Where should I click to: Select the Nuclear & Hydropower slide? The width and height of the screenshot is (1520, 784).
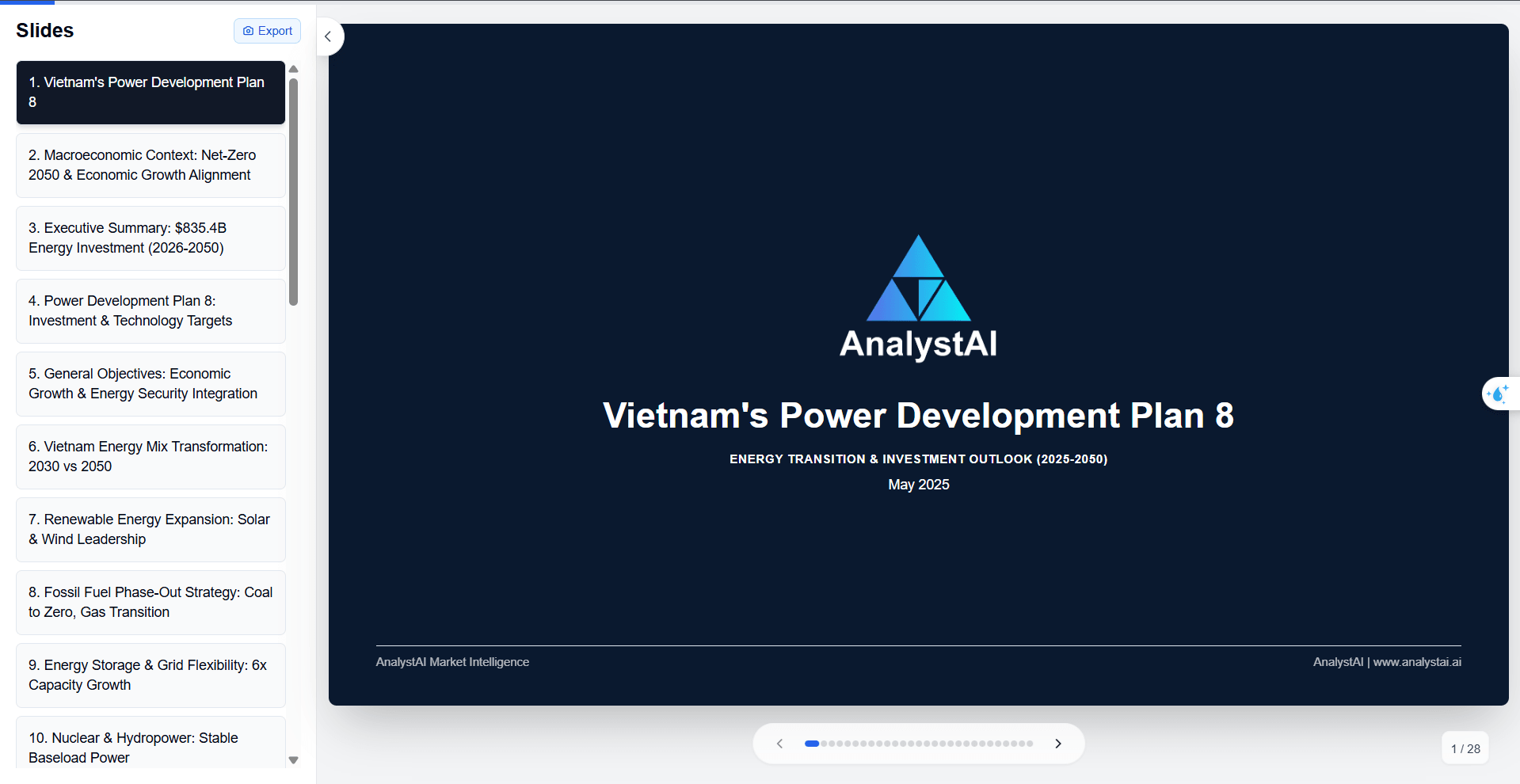[150, 748]
